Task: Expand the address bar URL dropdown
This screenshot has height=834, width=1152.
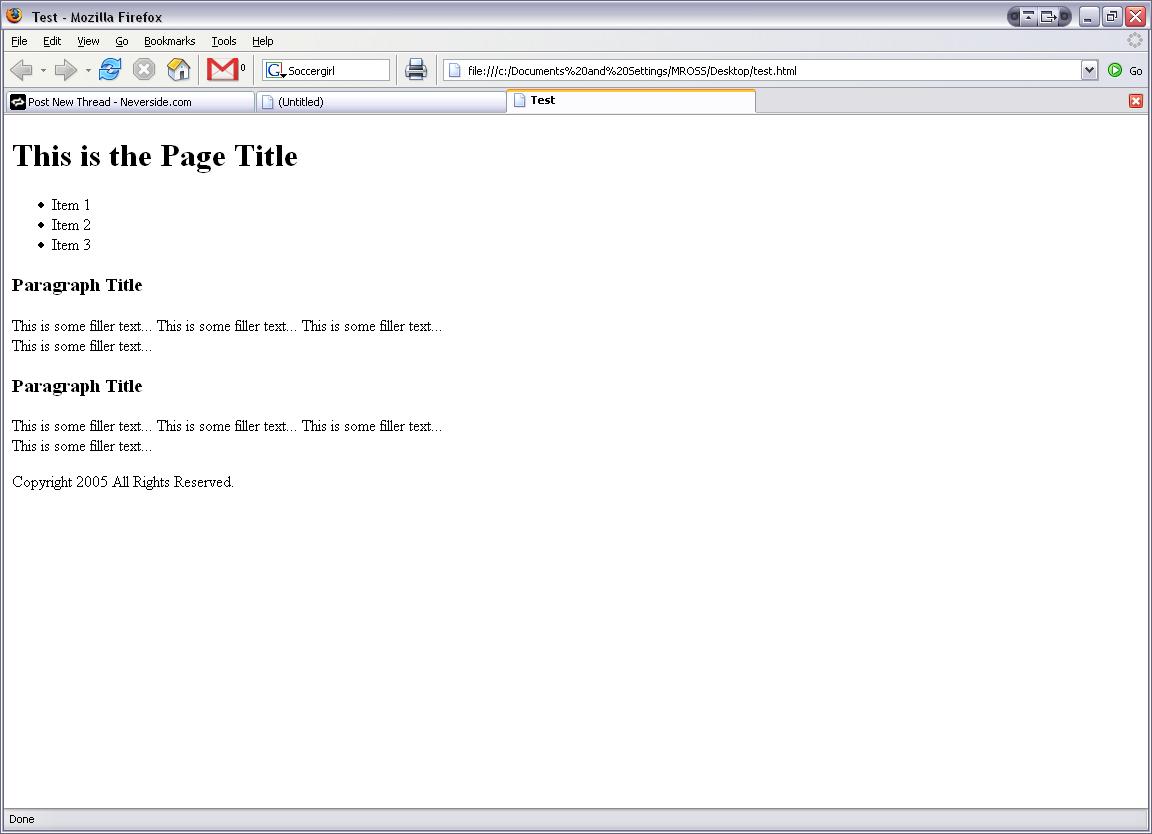Action: pos(1089,70)
